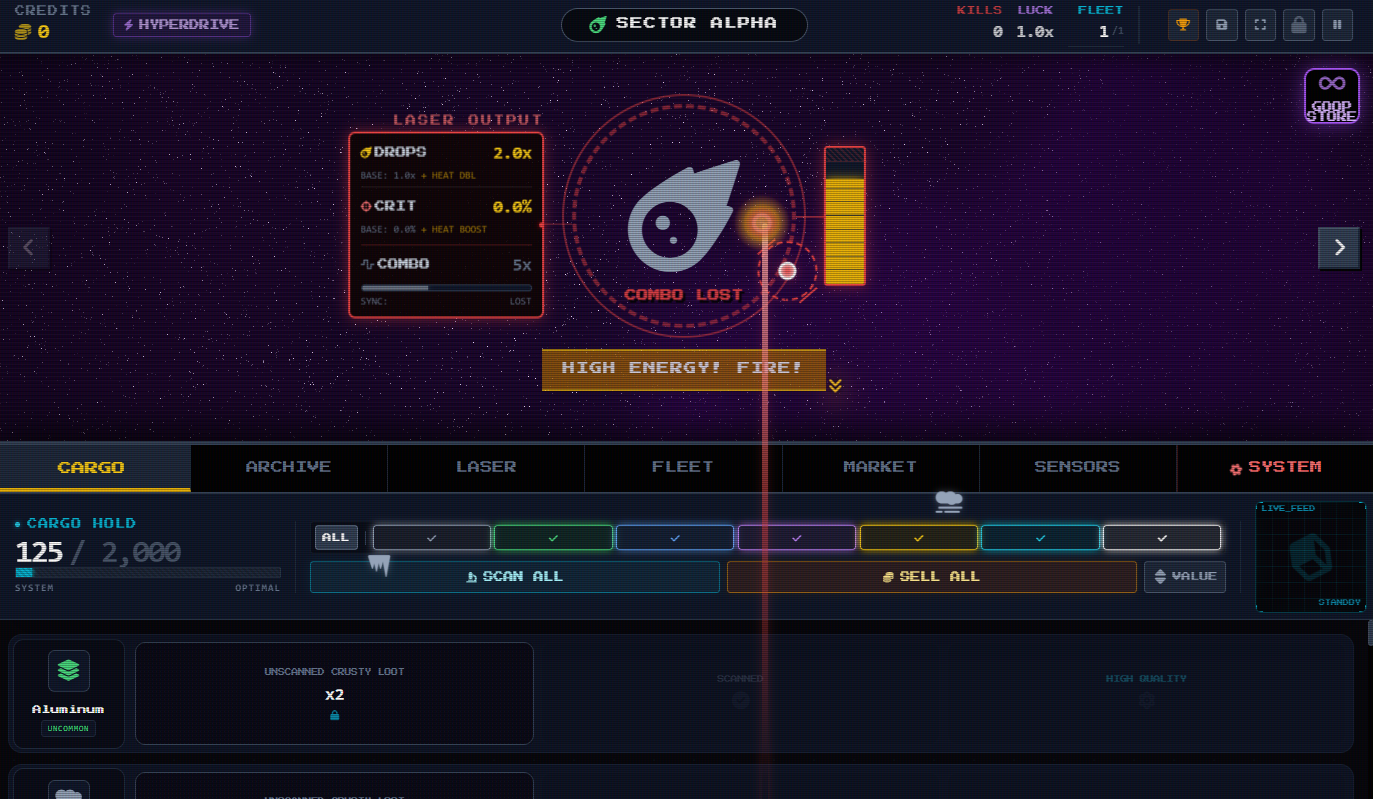Viewport: 1373px width, 799px height.
Task: Click the SELL ALL button
Action: coord(932,577)
